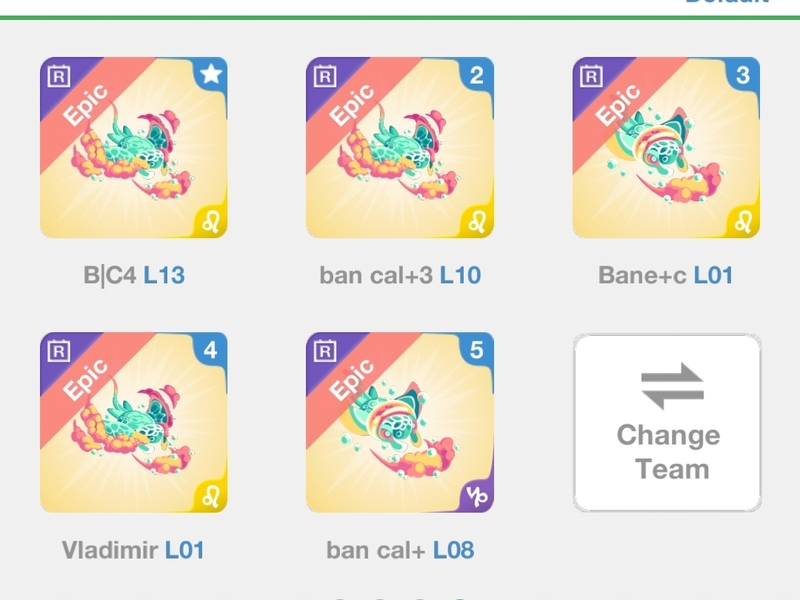The height and width of the screenshot is (600, 800).
Task: Select the ban cal+3 dragon card
Action: (400, 147)
